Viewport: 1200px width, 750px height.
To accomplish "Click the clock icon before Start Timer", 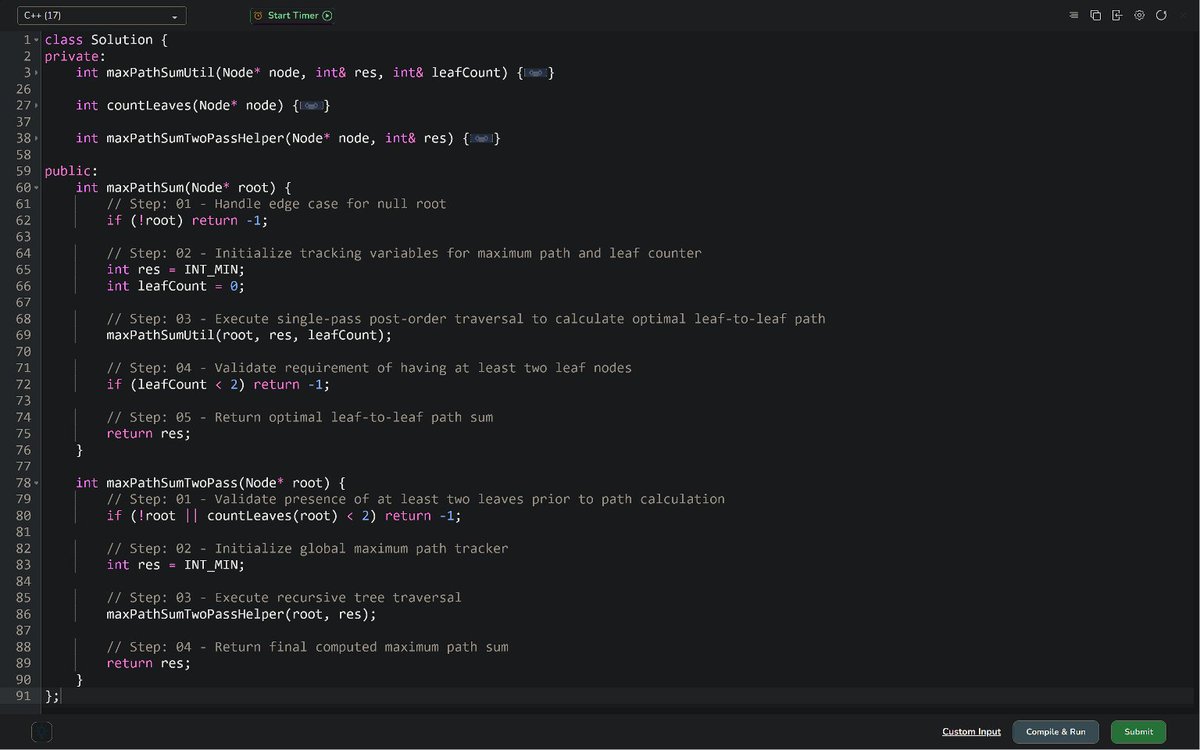I will [258, 16].
